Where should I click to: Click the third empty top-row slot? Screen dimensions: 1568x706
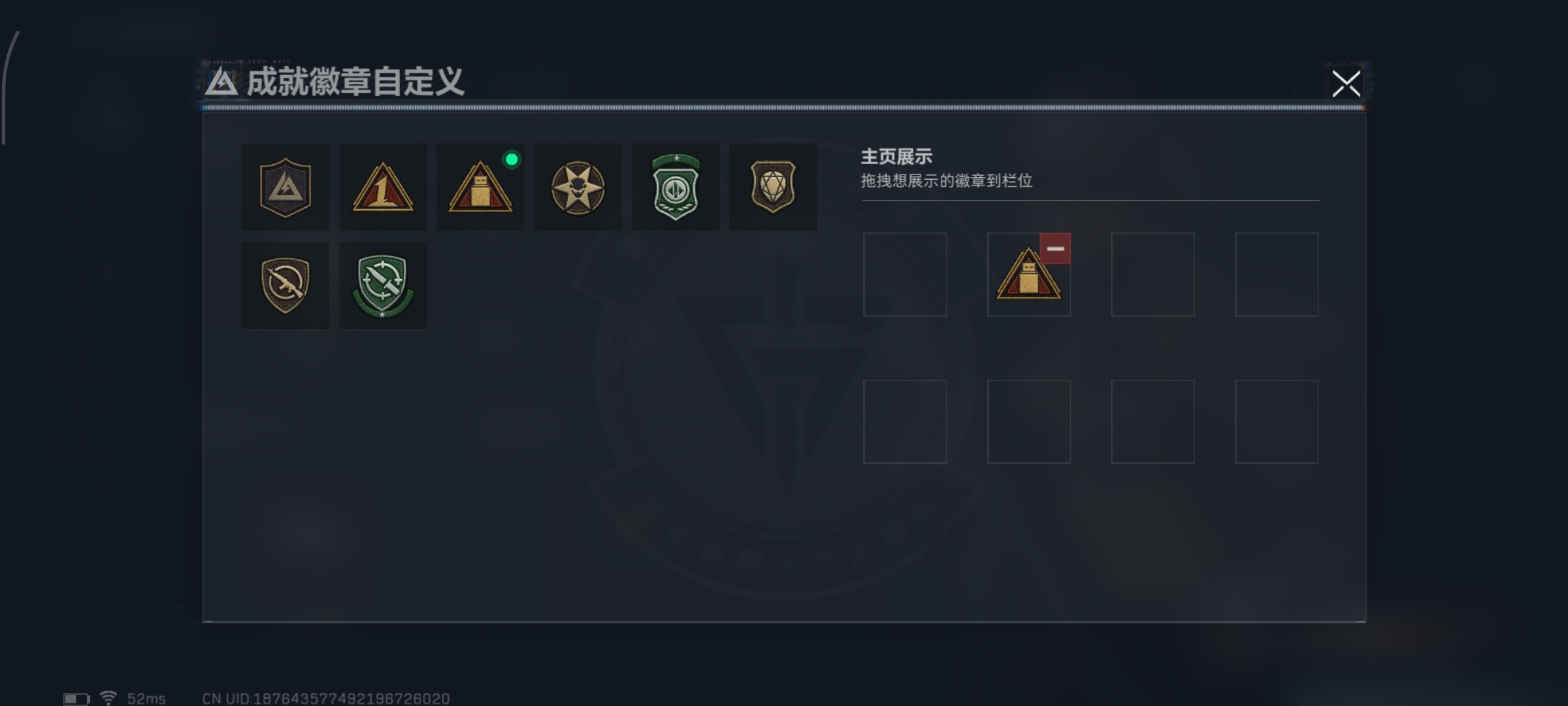tap(1153, 275)
